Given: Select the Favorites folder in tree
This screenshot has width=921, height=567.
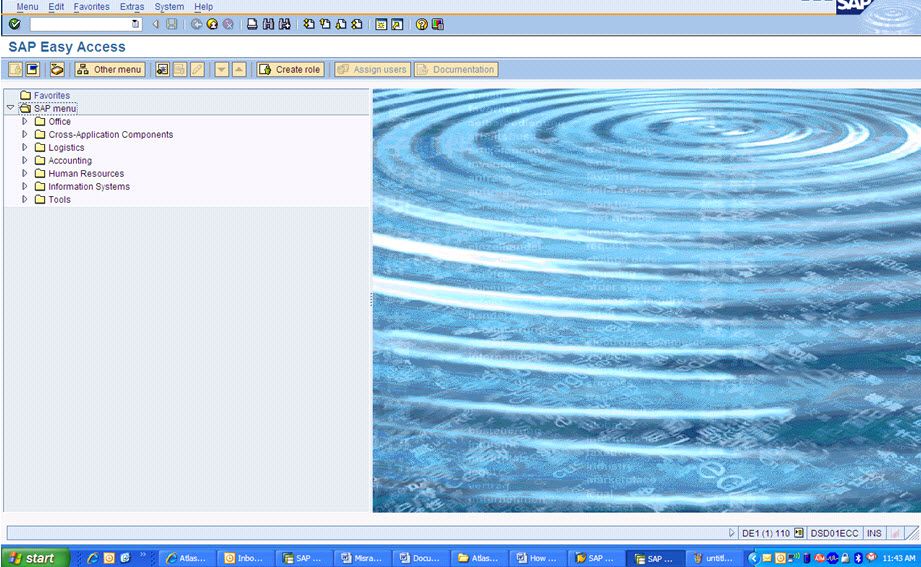Looking at the screenshot, I should (x=52, y=95).
